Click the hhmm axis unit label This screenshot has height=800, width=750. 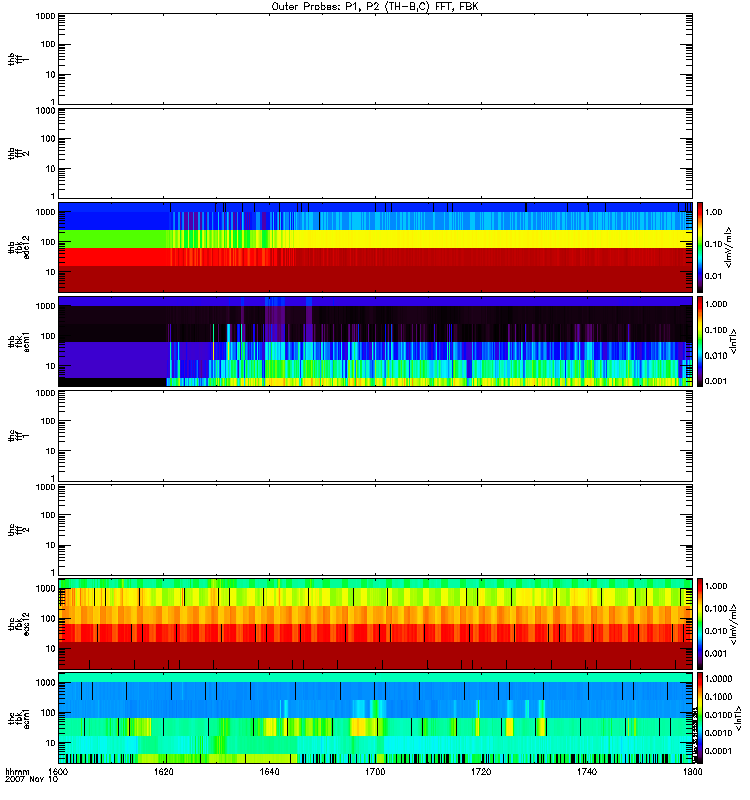tap(15, 773)
